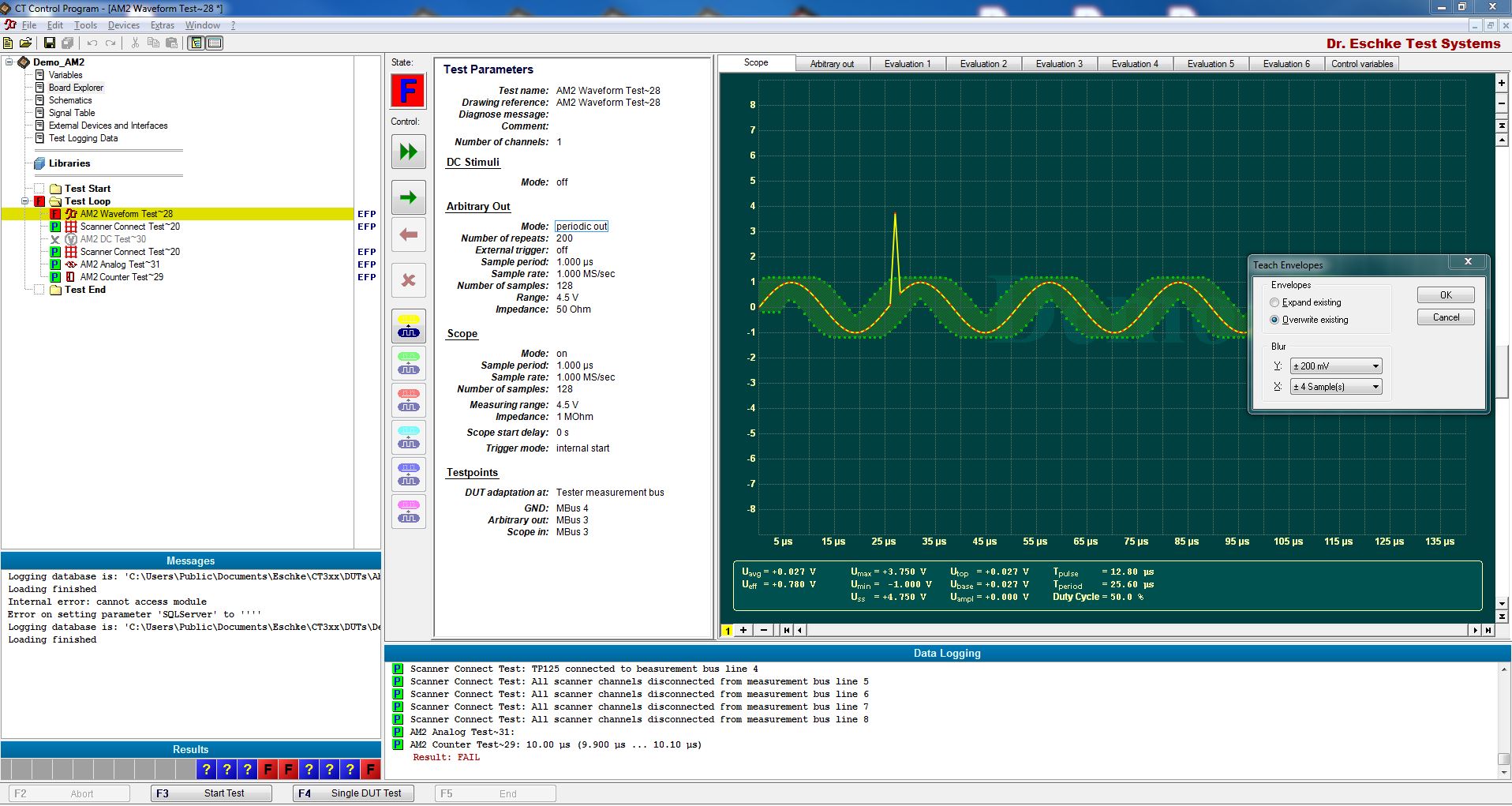Toggle the Test Start checkbox in tree
The image size is (1512, 806).
(39, 189)
